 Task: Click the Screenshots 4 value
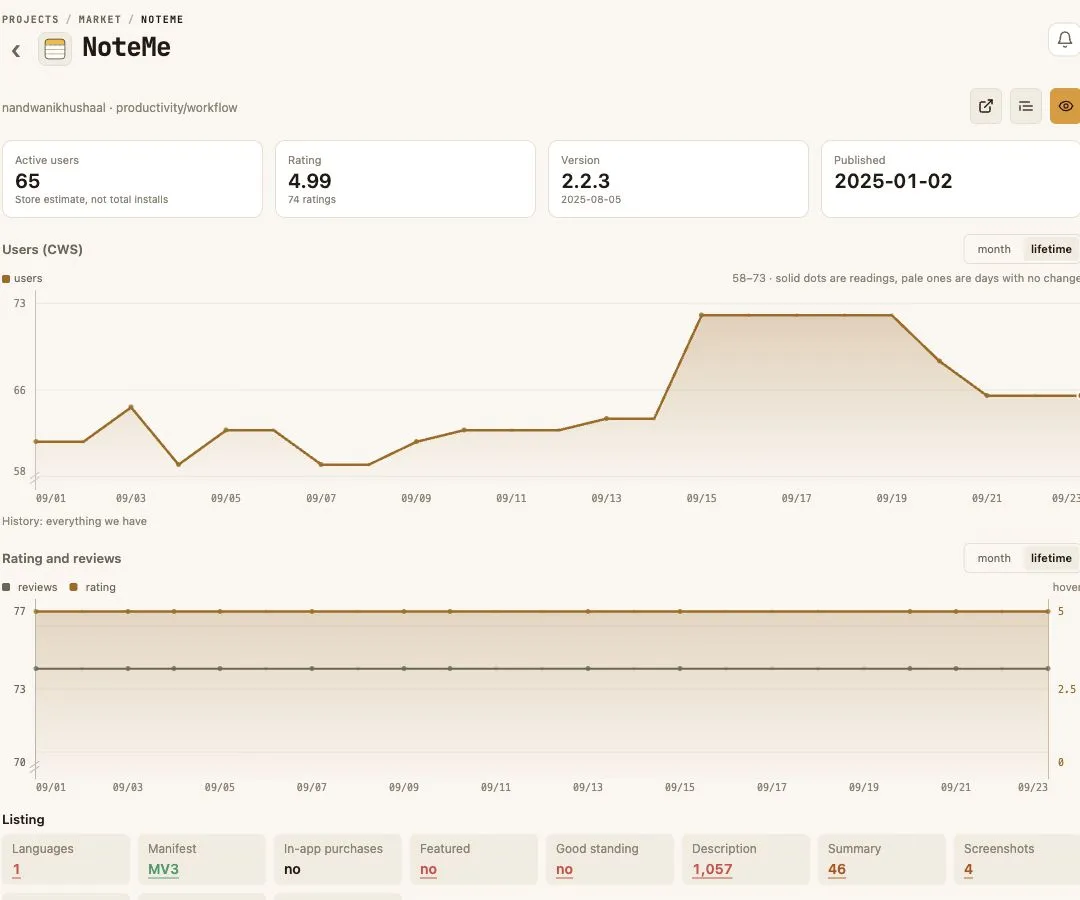tap(968, 870)
